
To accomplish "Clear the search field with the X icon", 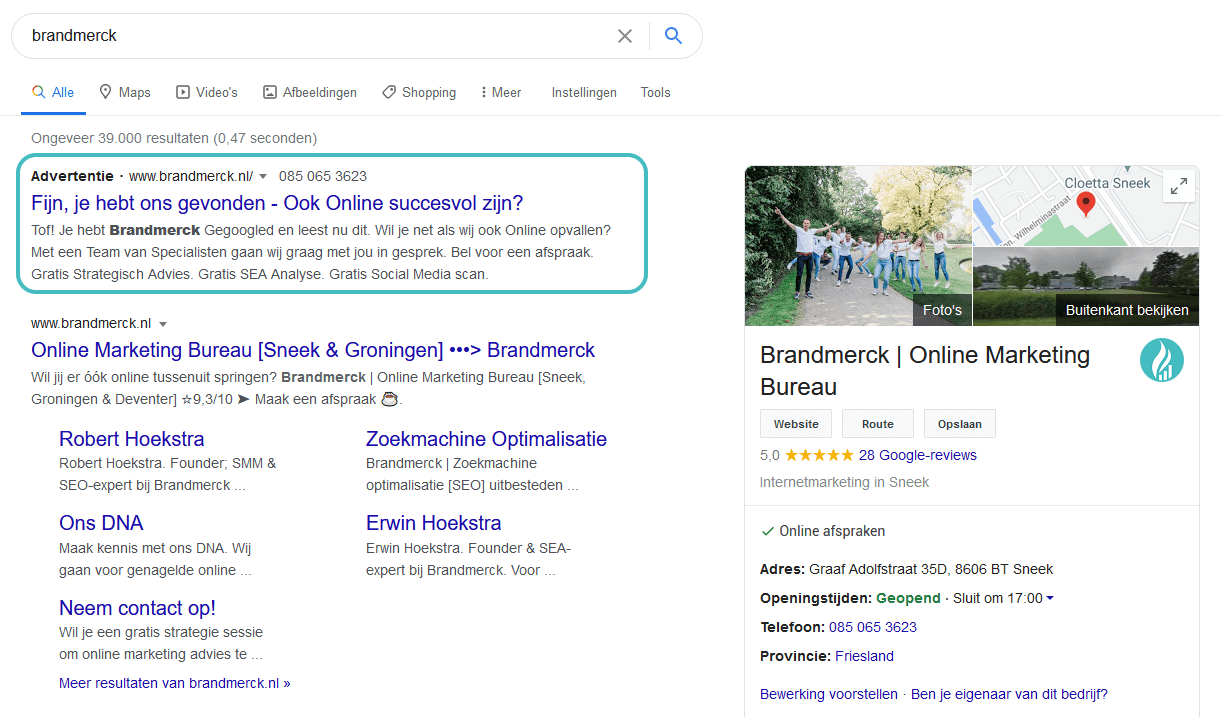I will point(625,35).
